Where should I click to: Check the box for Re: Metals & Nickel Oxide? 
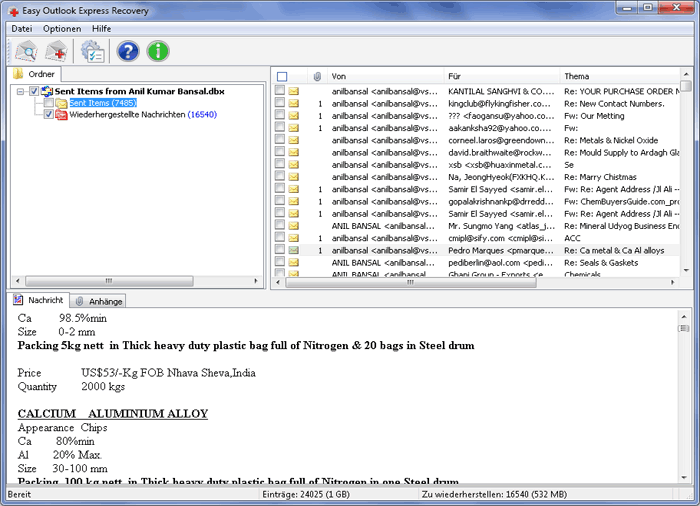[x=280, y=139]
